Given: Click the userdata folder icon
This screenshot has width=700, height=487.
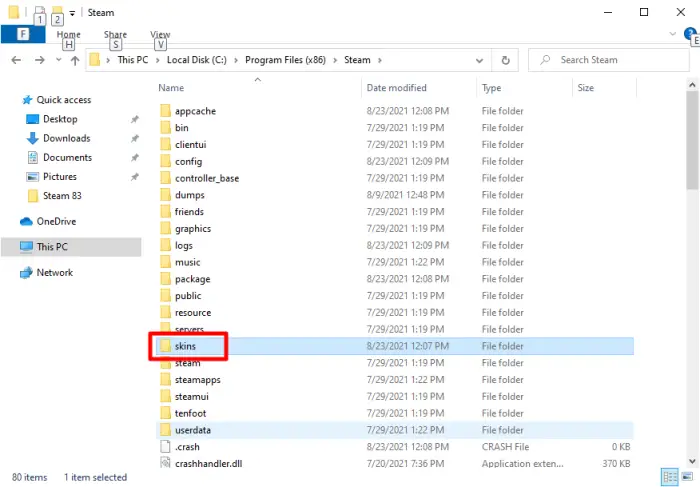Looking at the screenshot, I should (166, 430).
